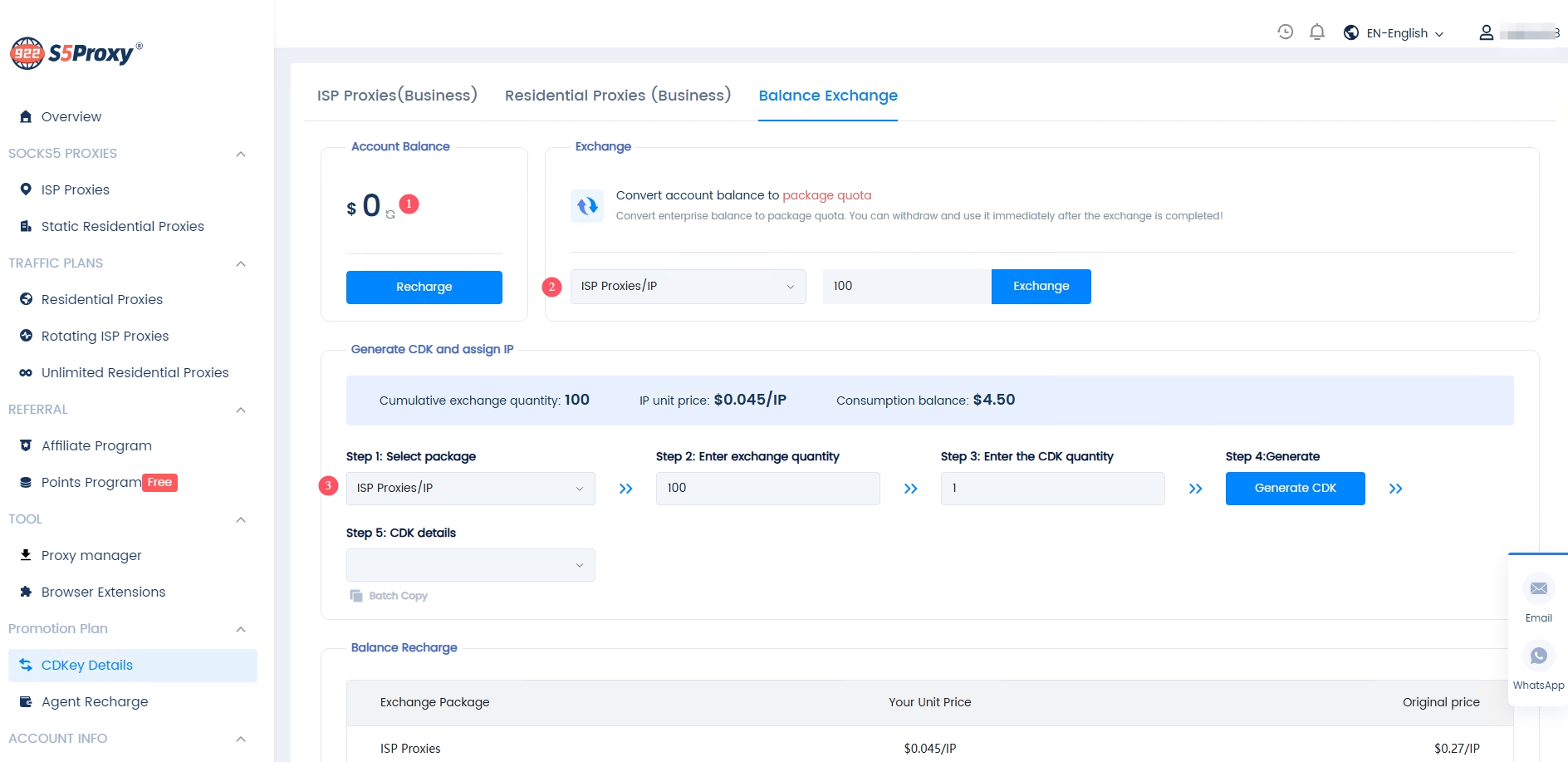Open the notifications bell
The width and height of the screenshot is (1568, 762).
point(1316,32)
